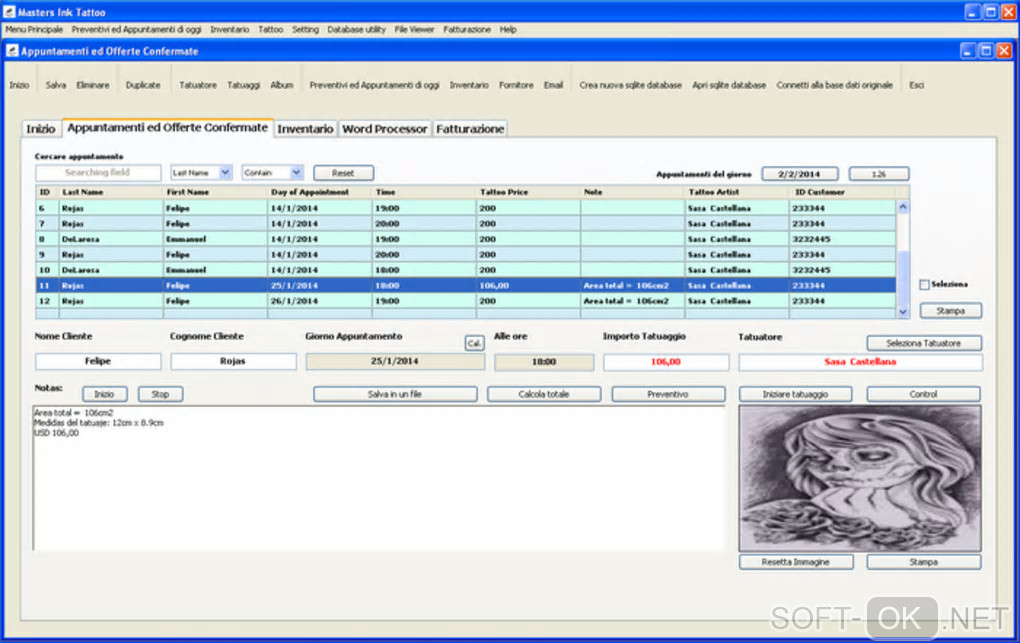Click the Calcola totale button

[544, 394]
